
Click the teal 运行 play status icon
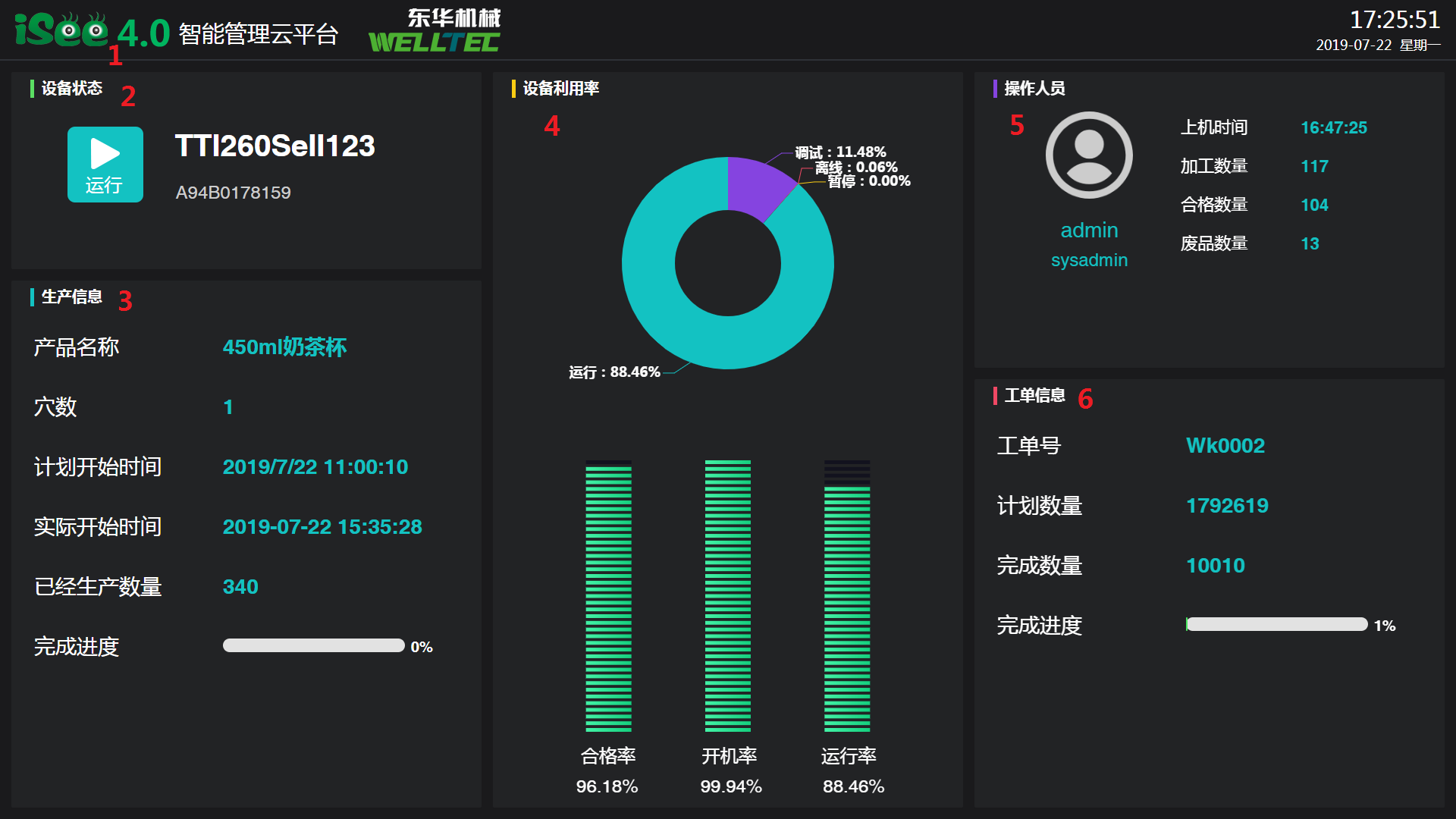105,164
